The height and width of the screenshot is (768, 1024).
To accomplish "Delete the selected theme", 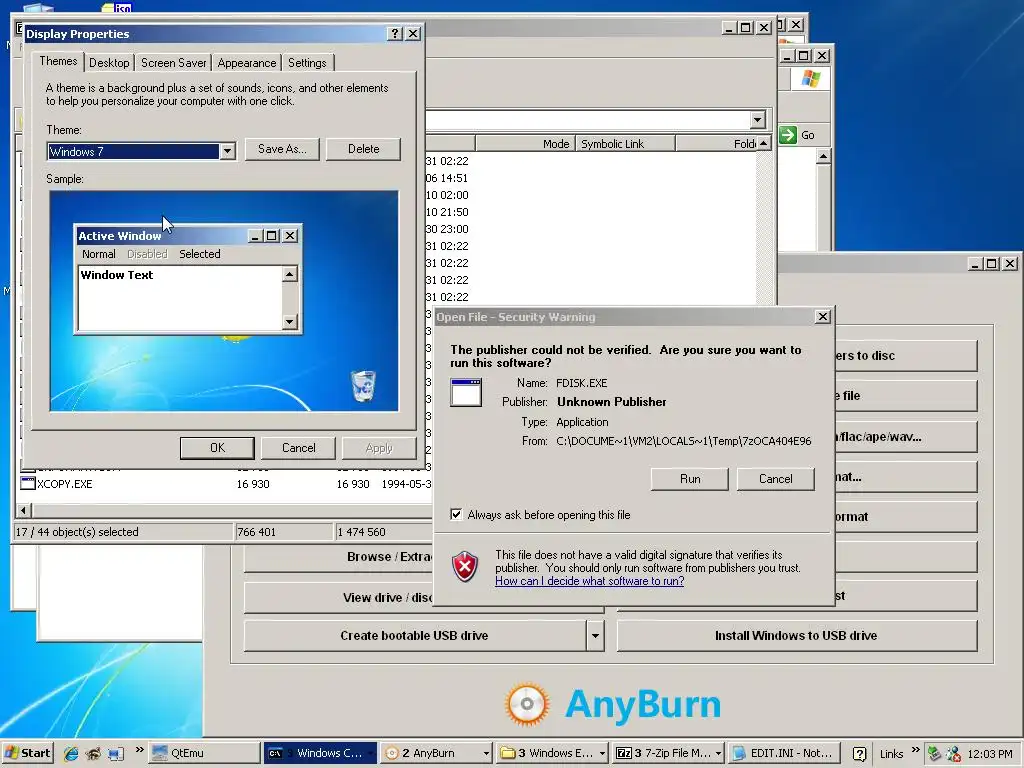I will tap(363, 149).
